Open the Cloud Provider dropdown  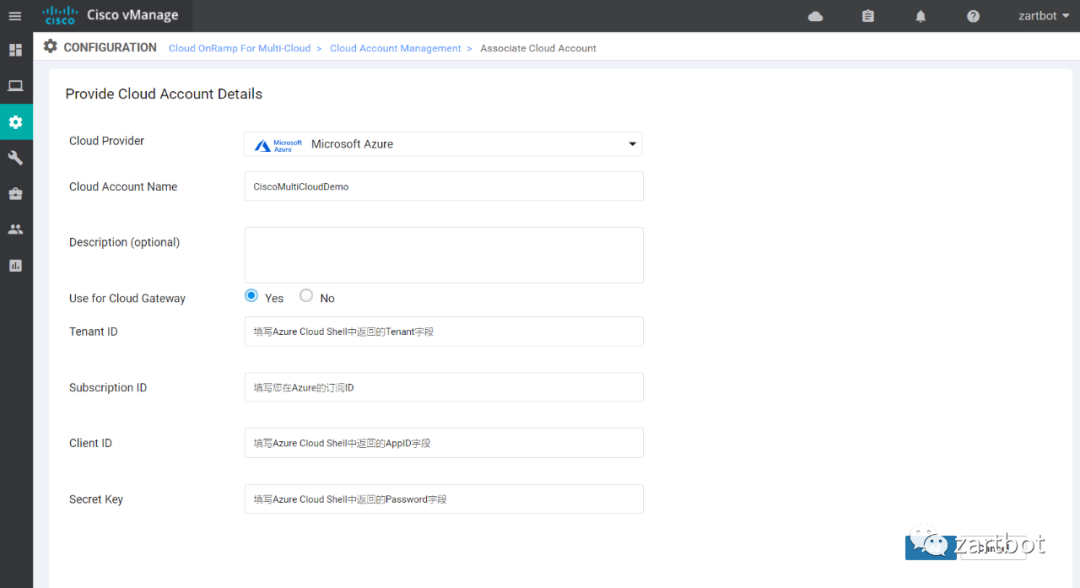click(444, 144)
